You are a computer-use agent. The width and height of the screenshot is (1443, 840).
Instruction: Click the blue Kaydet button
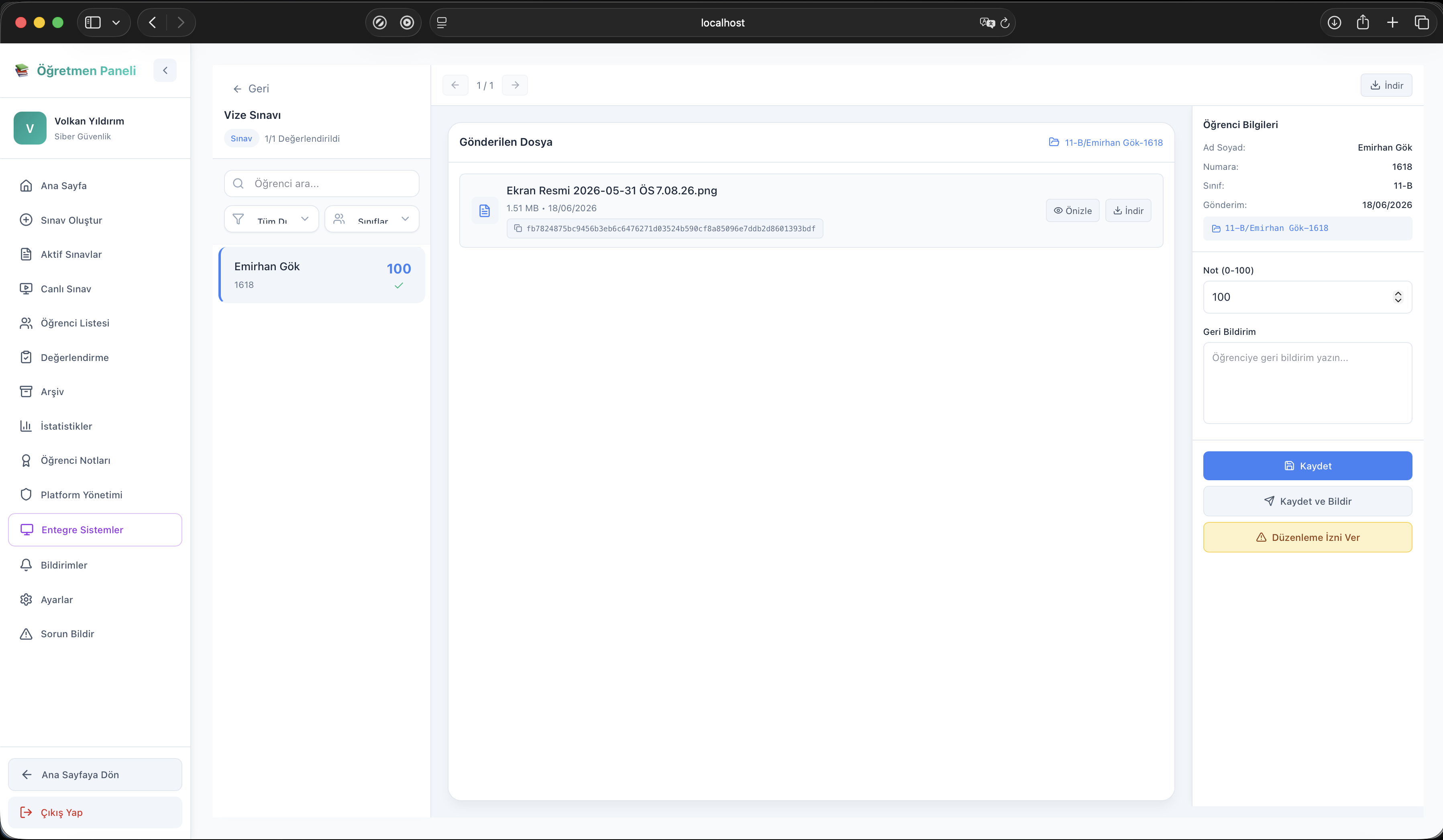(1307, 465)
